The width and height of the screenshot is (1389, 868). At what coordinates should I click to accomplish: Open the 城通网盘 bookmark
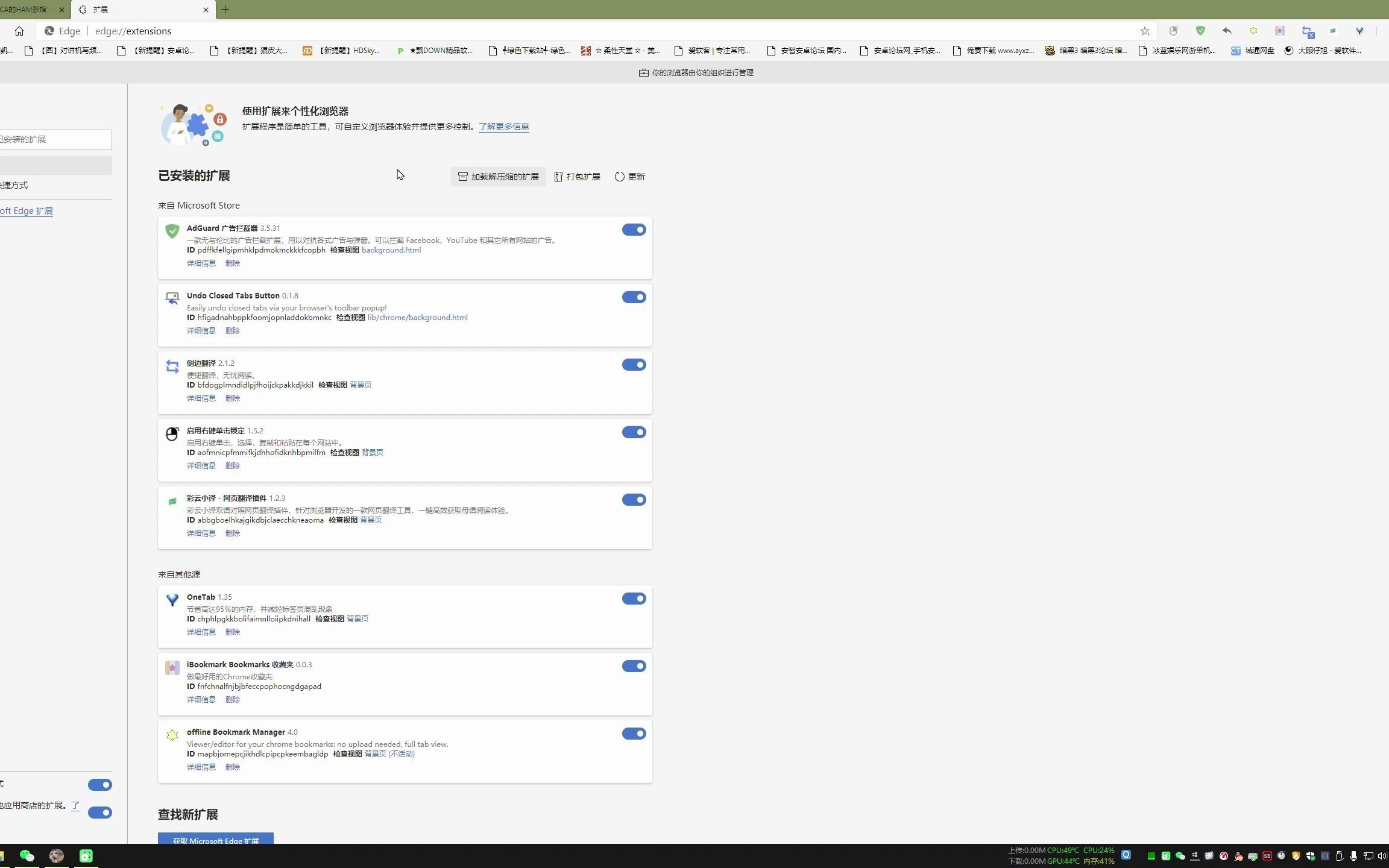[x=1253, y=51]
